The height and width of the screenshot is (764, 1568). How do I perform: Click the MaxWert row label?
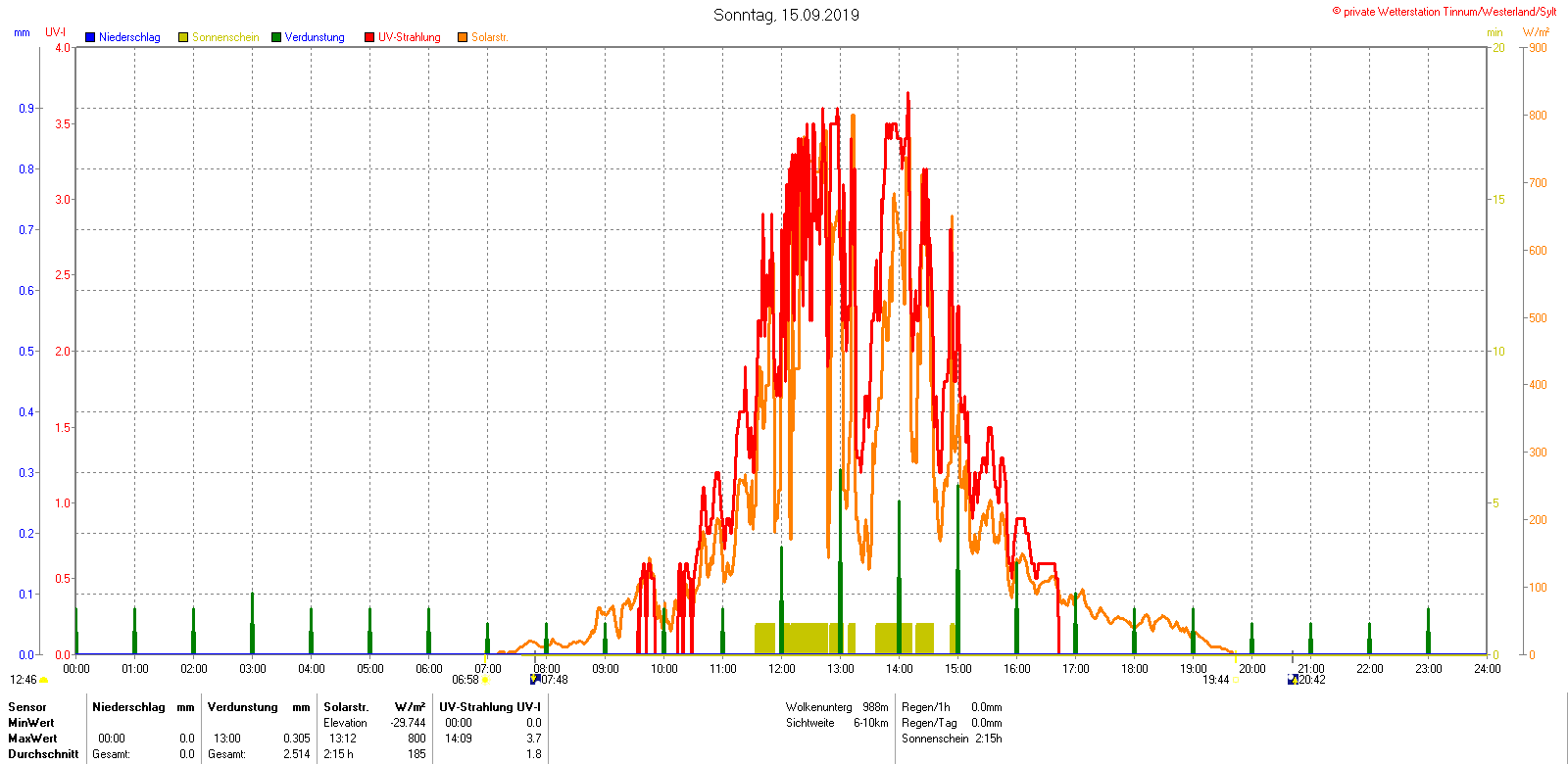click(x=32, y=739)
